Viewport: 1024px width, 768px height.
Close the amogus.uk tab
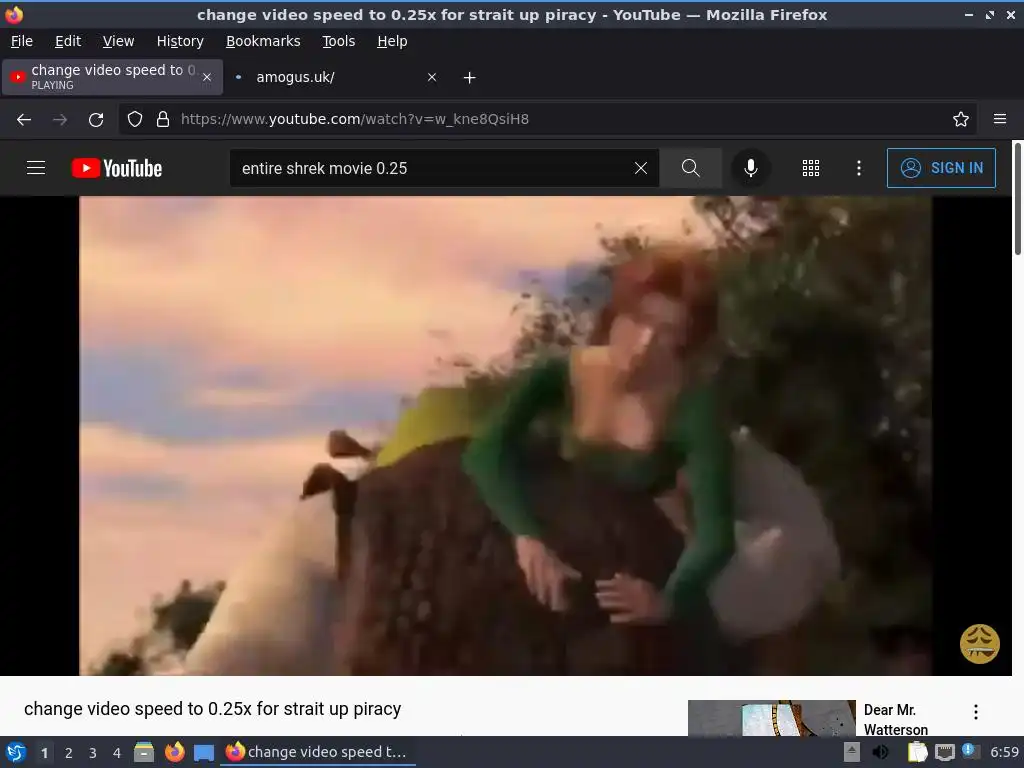point(432,77)
